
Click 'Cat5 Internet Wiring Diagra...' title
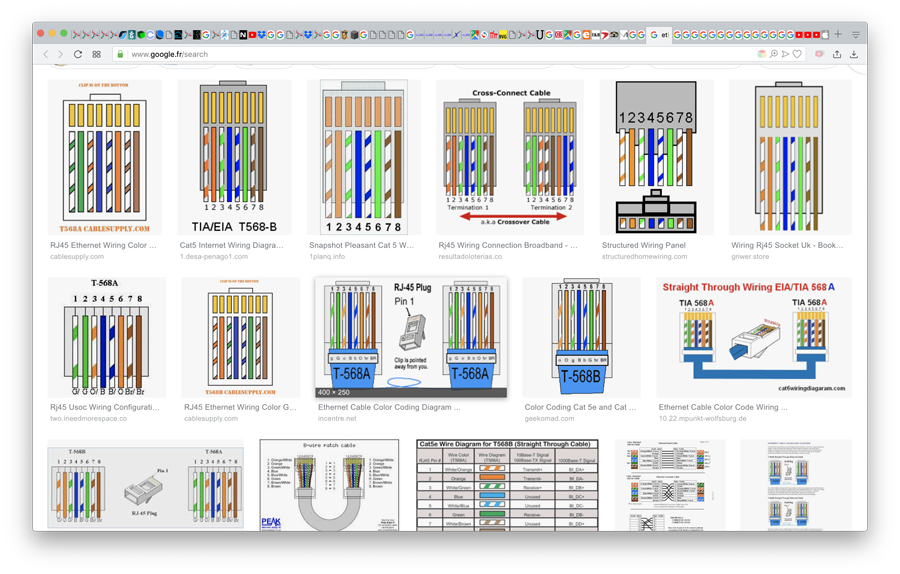pos(231,245)
